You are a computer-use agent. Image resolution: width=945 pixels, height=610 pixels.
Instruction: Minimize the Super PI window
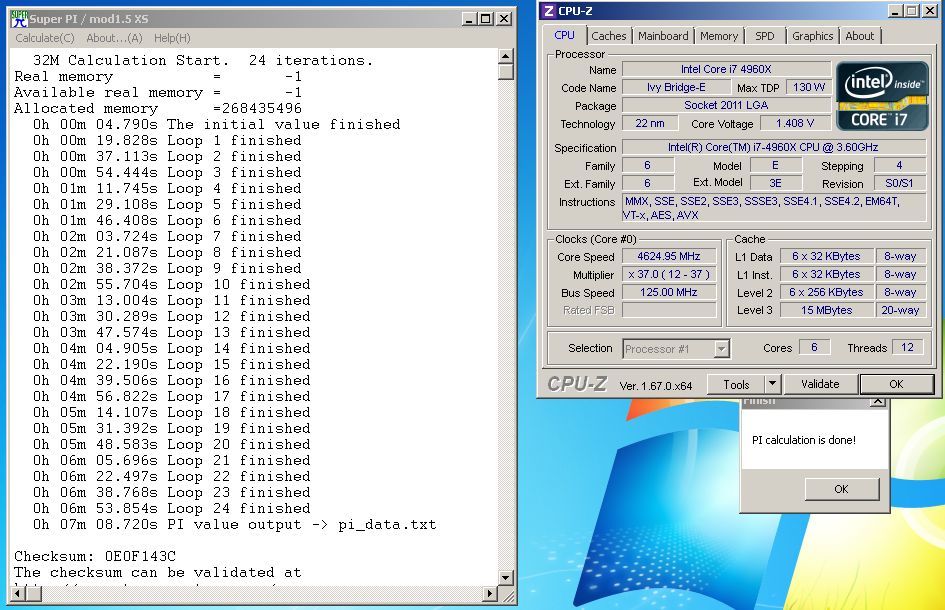pyautogui.click(x=470, y=19)
